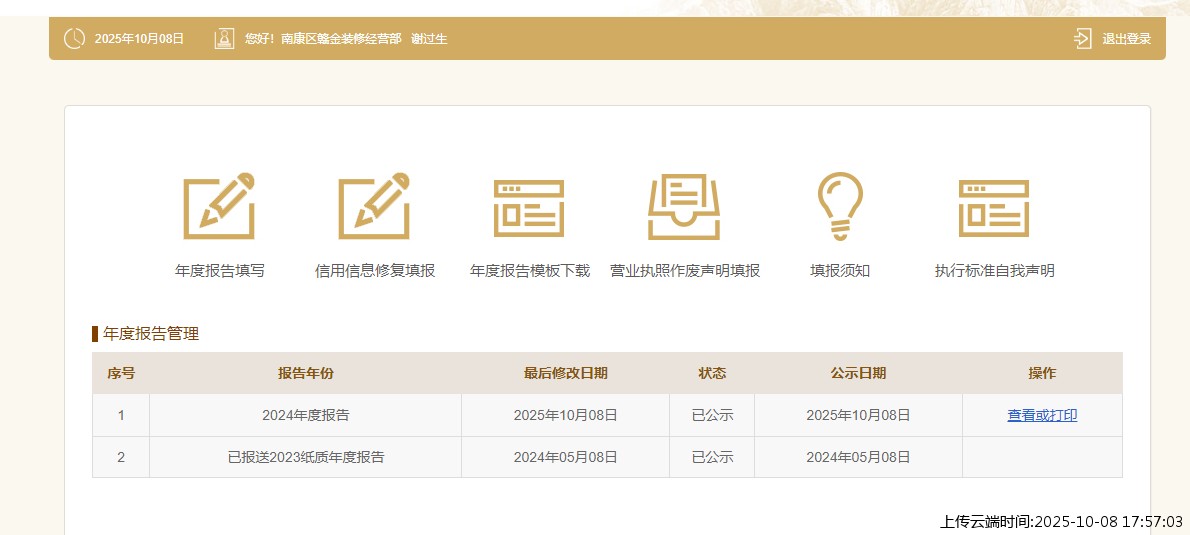Click the logout arrow icon
The height and width of the screenshot is (535, 1190).
pos(1082,39)
